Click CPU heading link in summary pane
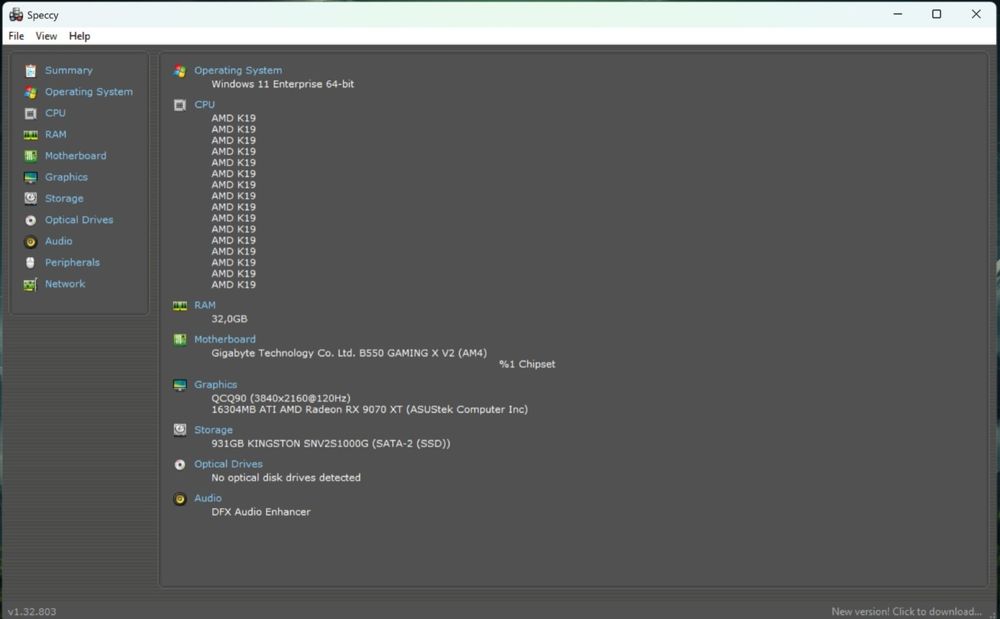The height and width of the screenshot is (619, 1000). (x=204, y=105)
